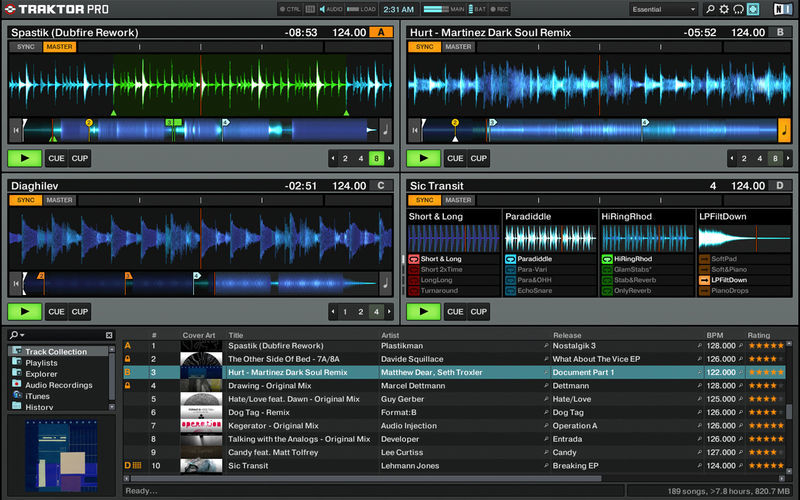Toggle the 8-beat loop on Deck A
800x500 pixels.
pos(377,159)
